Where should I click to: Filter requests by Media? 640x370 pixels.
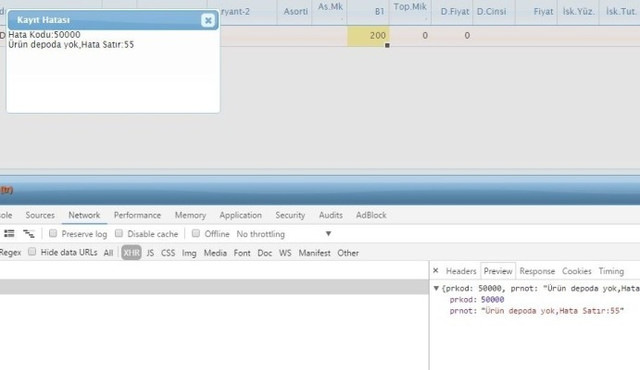(x=215, y=253)
